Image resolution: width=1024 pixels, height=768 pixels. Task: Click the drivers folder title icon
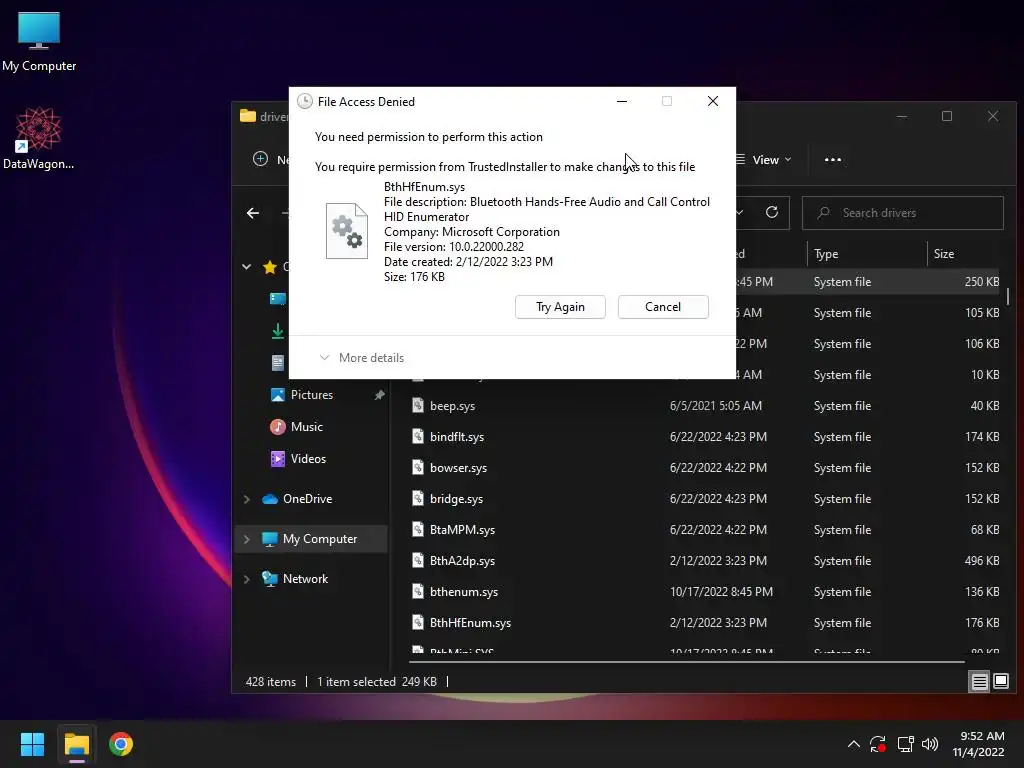[248, 116]
